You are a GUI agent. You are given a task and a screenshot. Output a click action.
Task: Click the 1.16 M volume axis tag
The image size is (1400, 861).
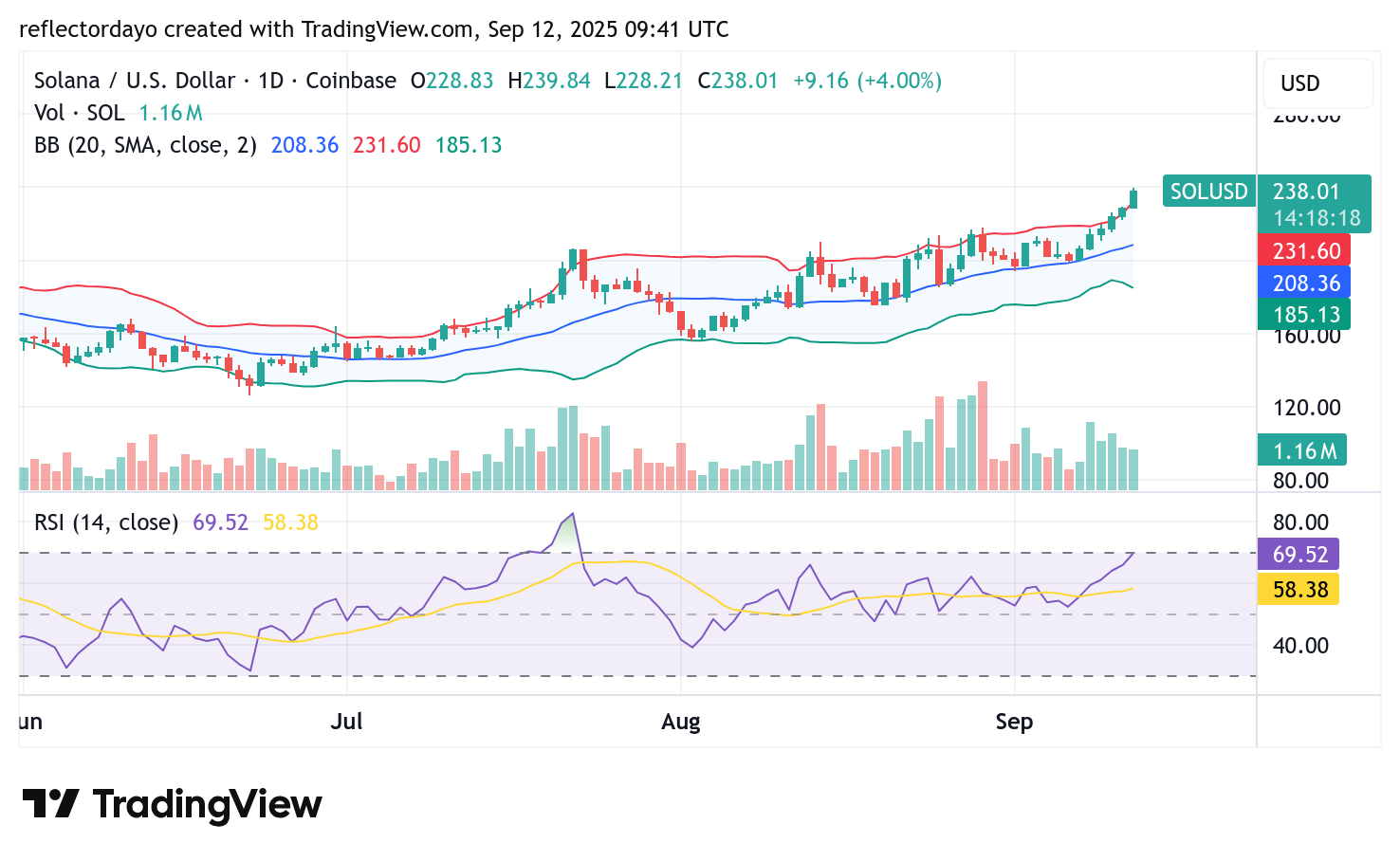pyautogui.click(x=1302, y=450)
